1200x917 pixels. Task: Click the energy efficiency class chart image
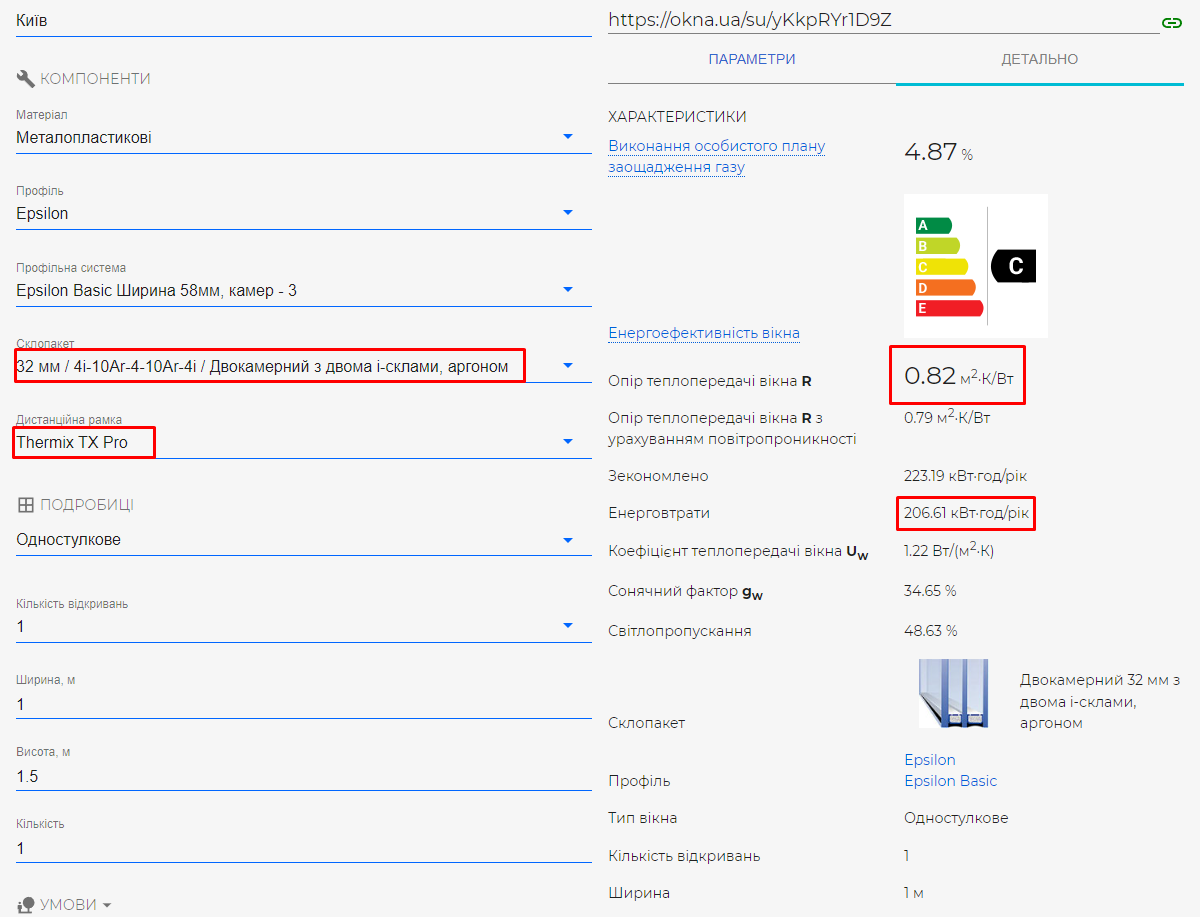(975, 266)
